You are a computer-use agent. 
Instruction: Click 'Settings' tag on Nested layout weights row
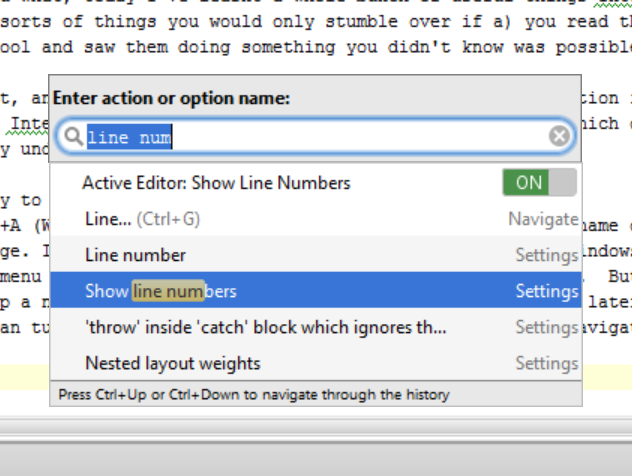tap(547, 363)
